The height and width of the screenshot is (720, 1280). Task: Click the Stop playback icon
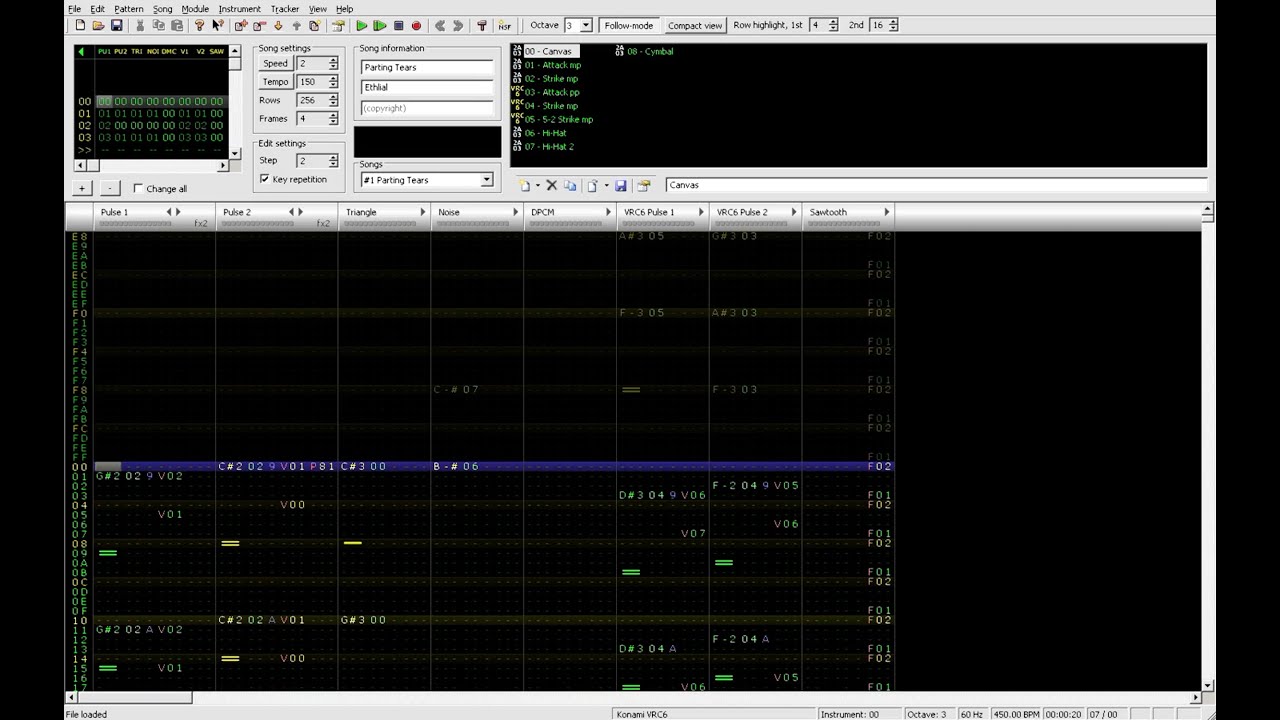[398, 25]
